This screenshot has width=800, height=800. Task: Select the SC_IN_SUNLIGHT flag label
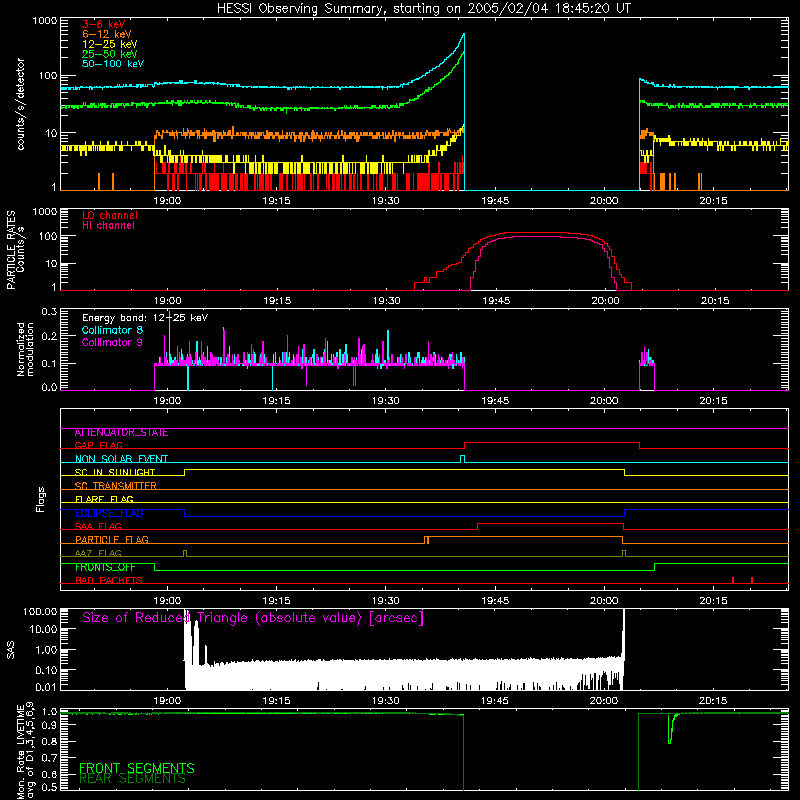[115, 472]
